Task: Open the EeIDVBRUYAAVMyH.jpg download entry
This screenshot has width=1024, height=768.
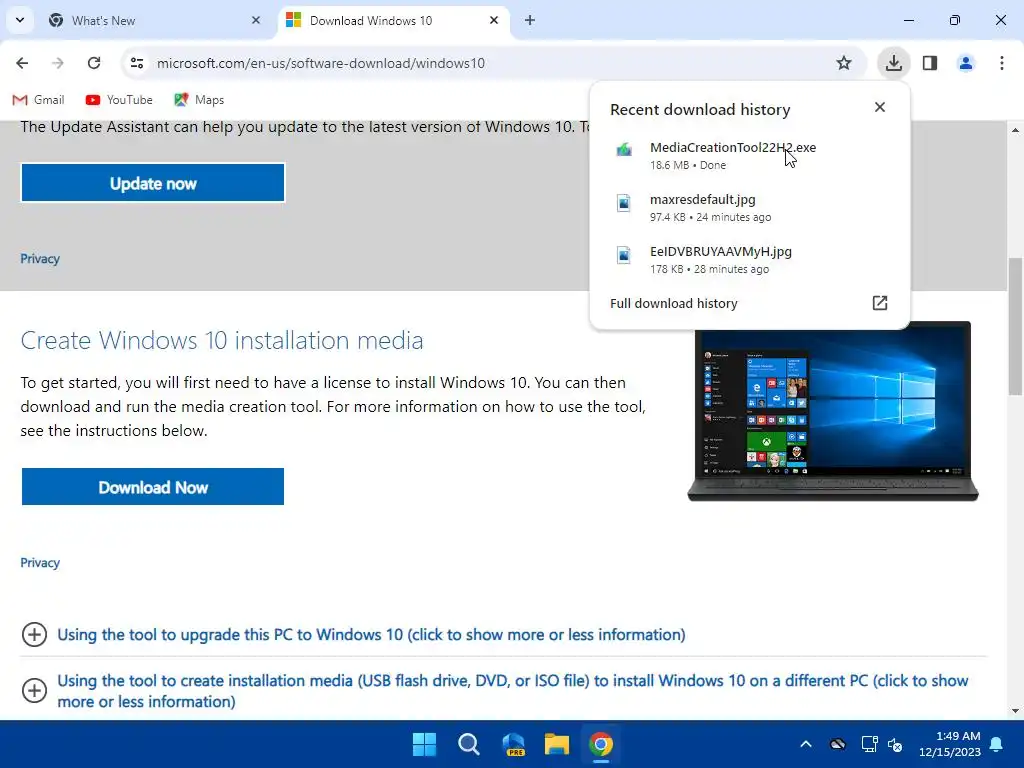Action: point(748,260)
